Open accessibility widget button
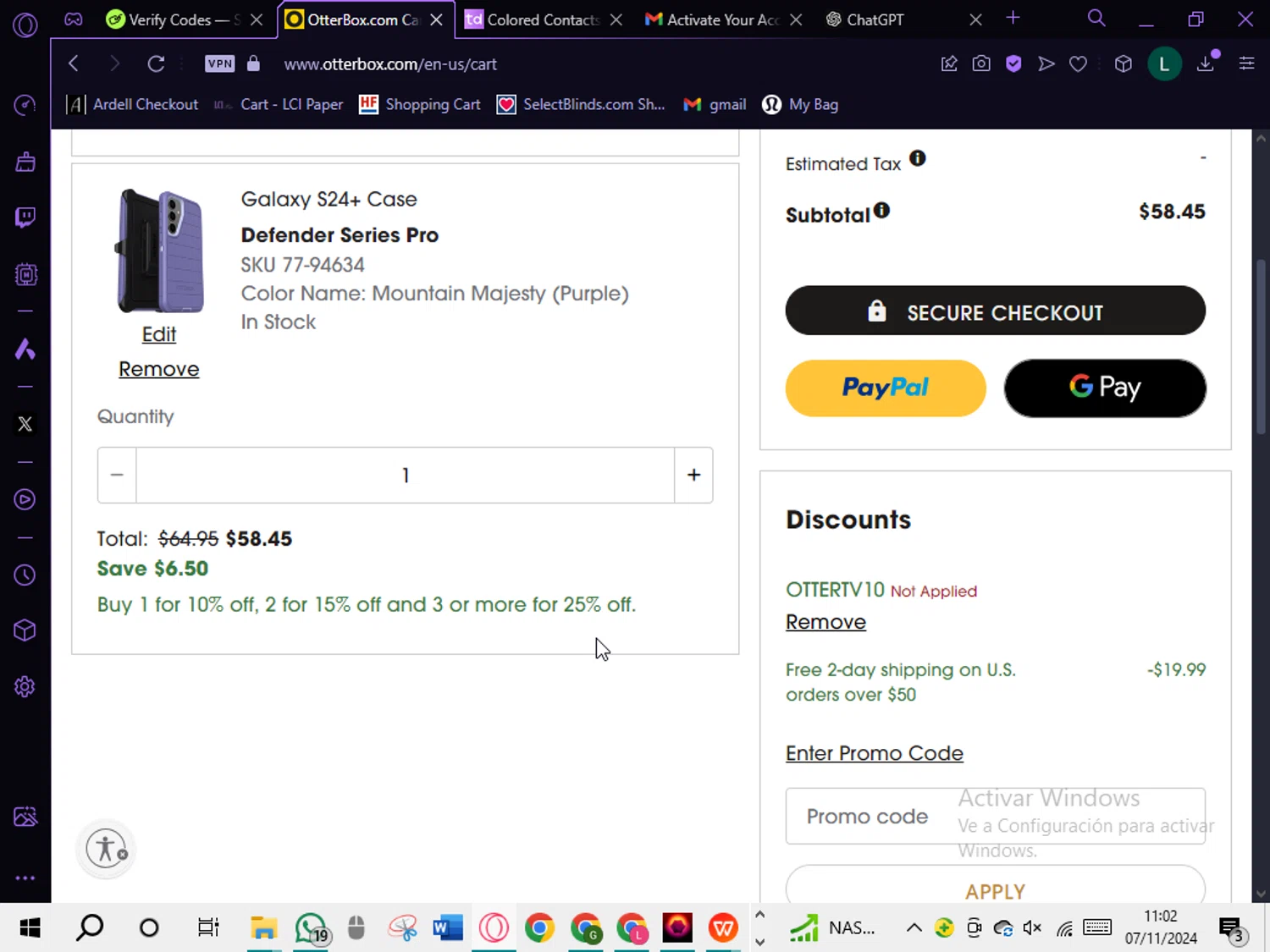This screenshot has height=952, width=1270. (106, 848)
